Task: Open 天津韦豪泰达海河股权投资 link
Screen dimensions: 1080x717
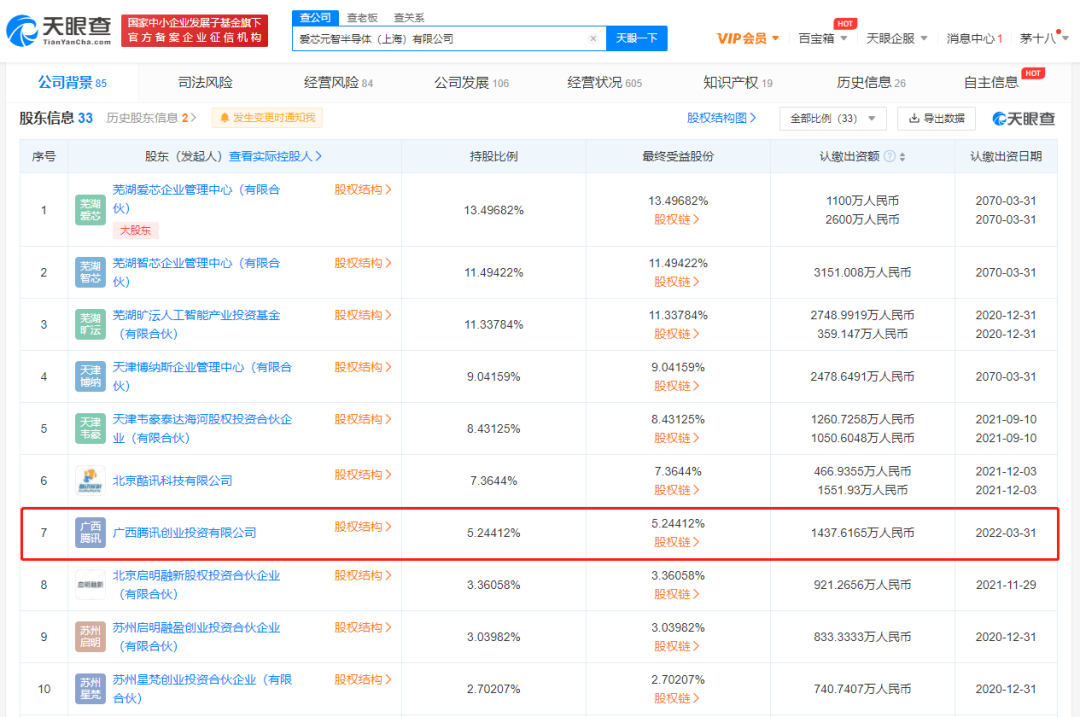Action: click(202, 428)
